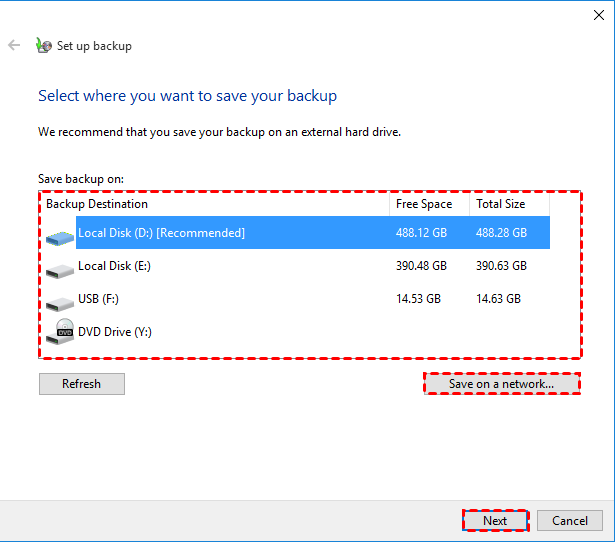
Task: Choose USB (F:) as backup destination
Action: 98,299
